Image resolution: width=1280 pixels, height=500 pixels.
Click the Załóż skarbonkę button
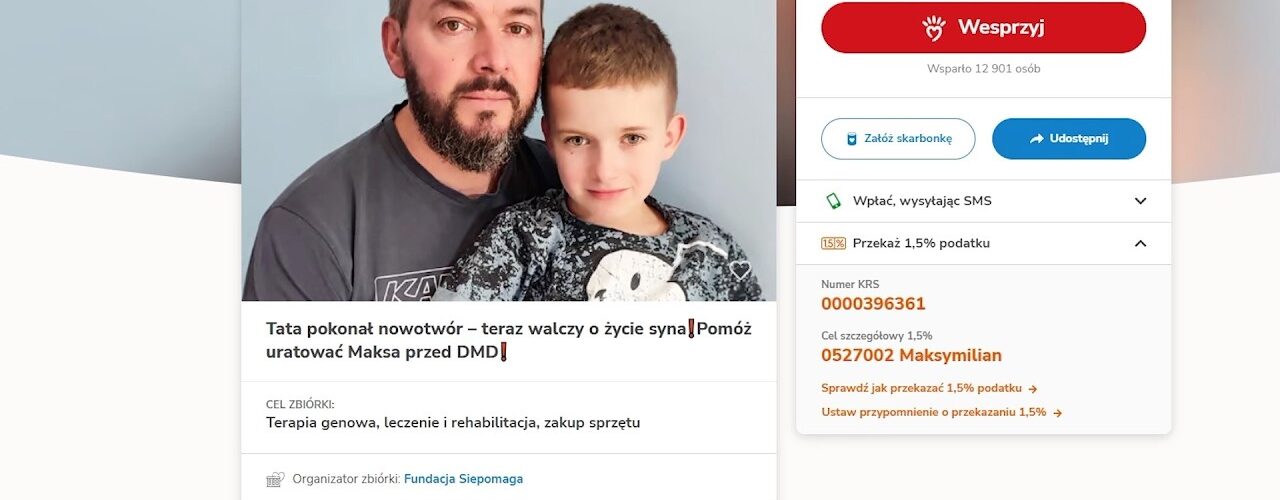pos(898,139)
